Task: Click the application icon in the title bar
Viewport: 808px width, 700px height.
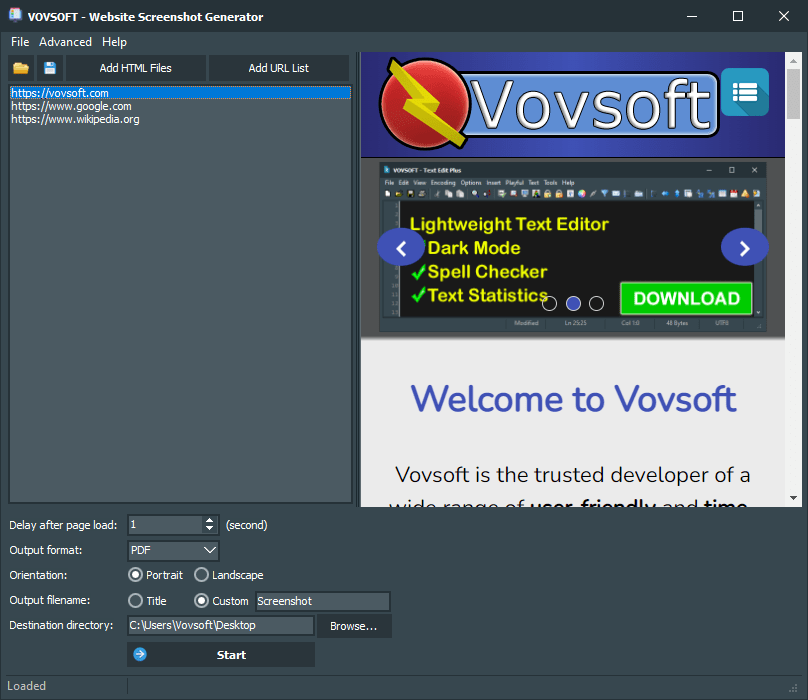Action: [14, 16]
